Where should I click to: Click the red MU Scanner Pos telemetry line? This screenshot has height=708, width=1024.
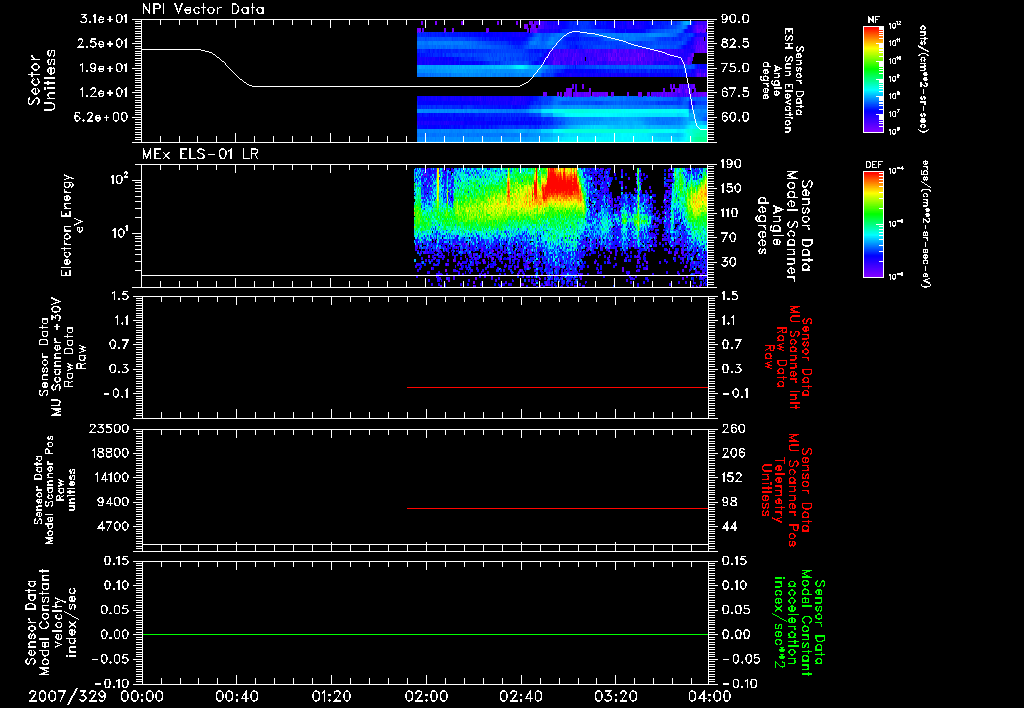(x=557, y=508)
